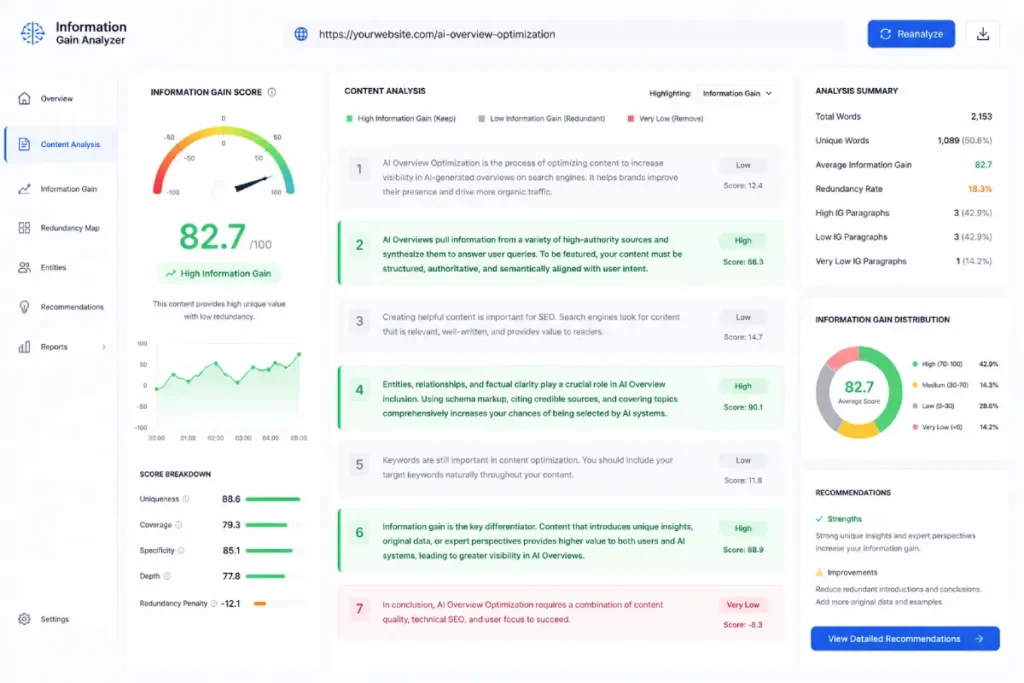1024x683 pixels.
Task: Click the Strengths checkmark icon
Action: pos(819,518)
